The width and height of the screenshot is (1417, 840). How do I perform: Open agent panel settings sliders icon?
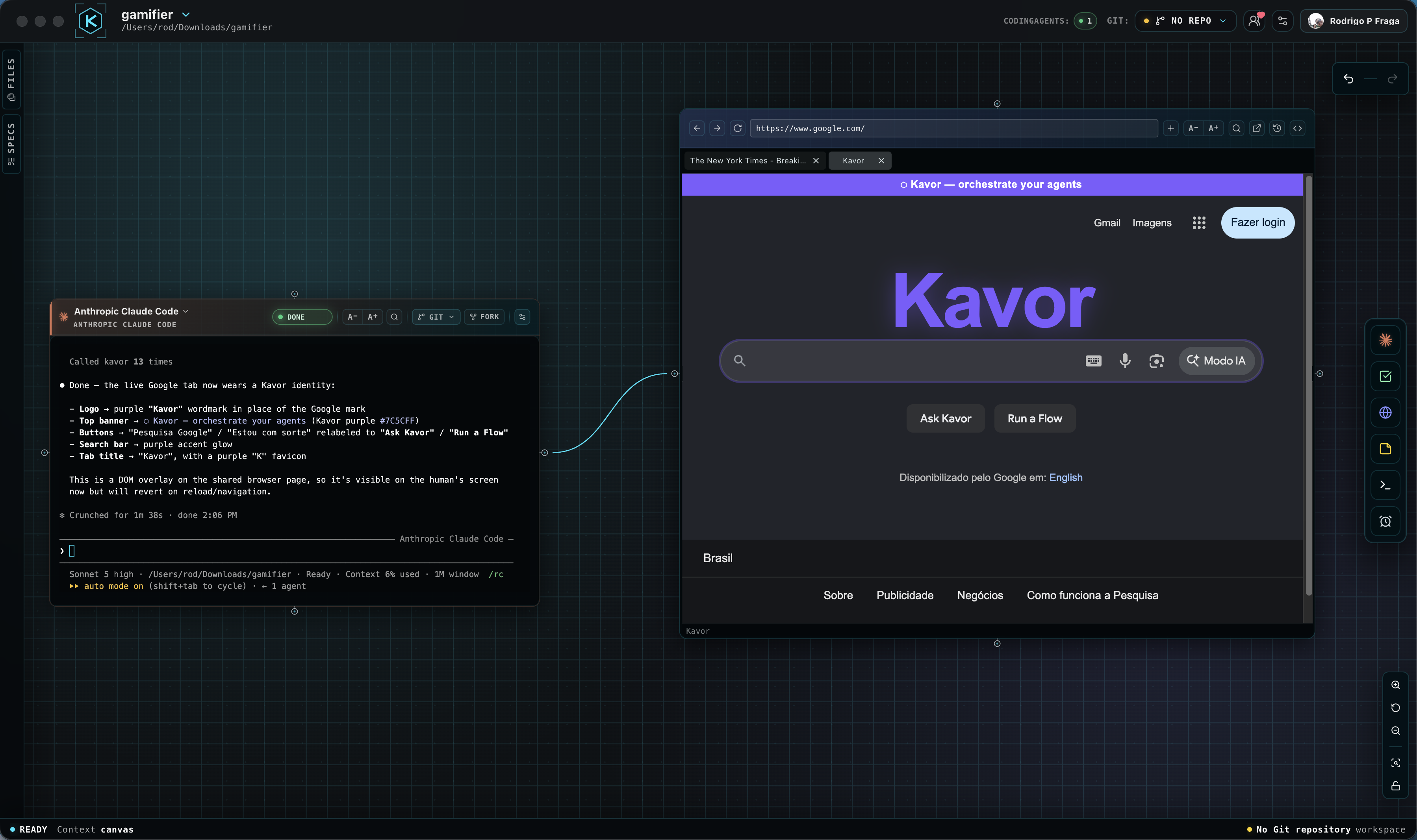click(522, 317)
